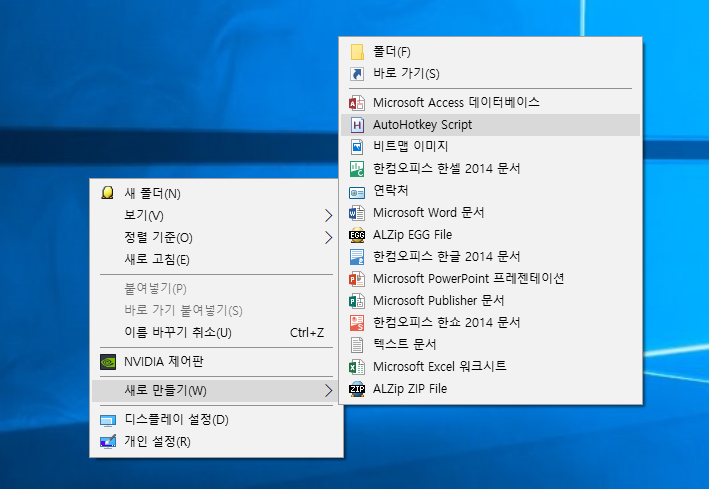Select 한컴오피스 한쇼 2014 문서 entry
709x489 pixels.
point(490,323)
